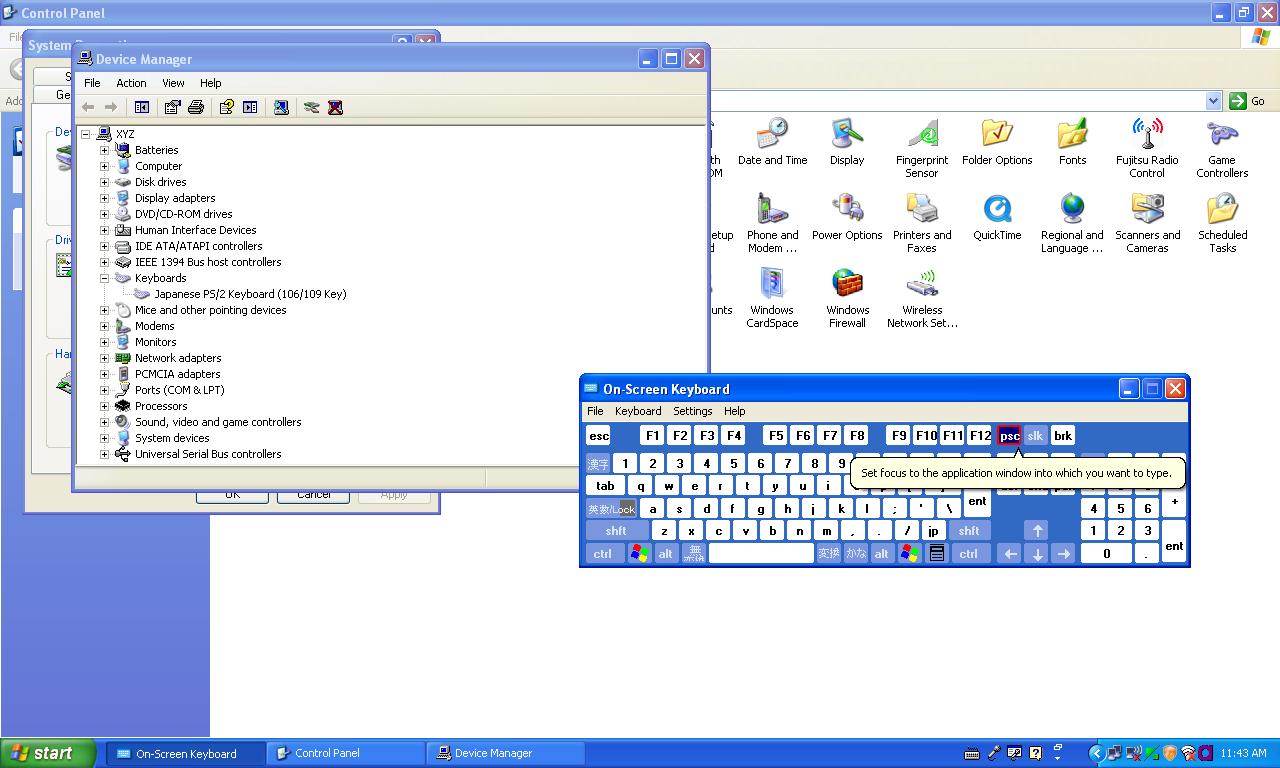The image size is (1280, 768).
Task: Click the Help icon in Device Manager toolbar
Action: tap(226, 107)
